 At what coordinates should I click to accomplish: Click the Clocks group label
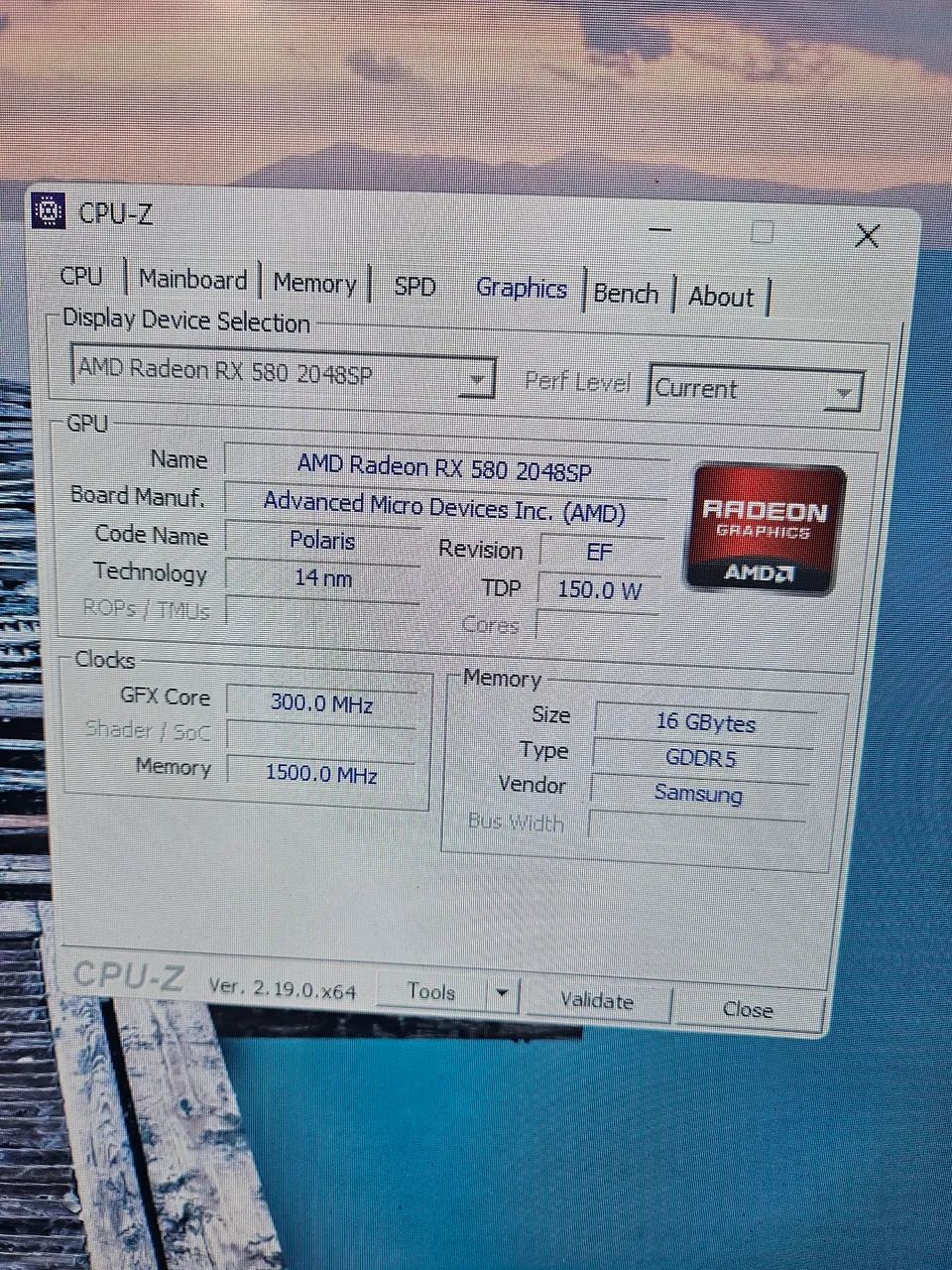pyautogui.click(x=104, y=660)
